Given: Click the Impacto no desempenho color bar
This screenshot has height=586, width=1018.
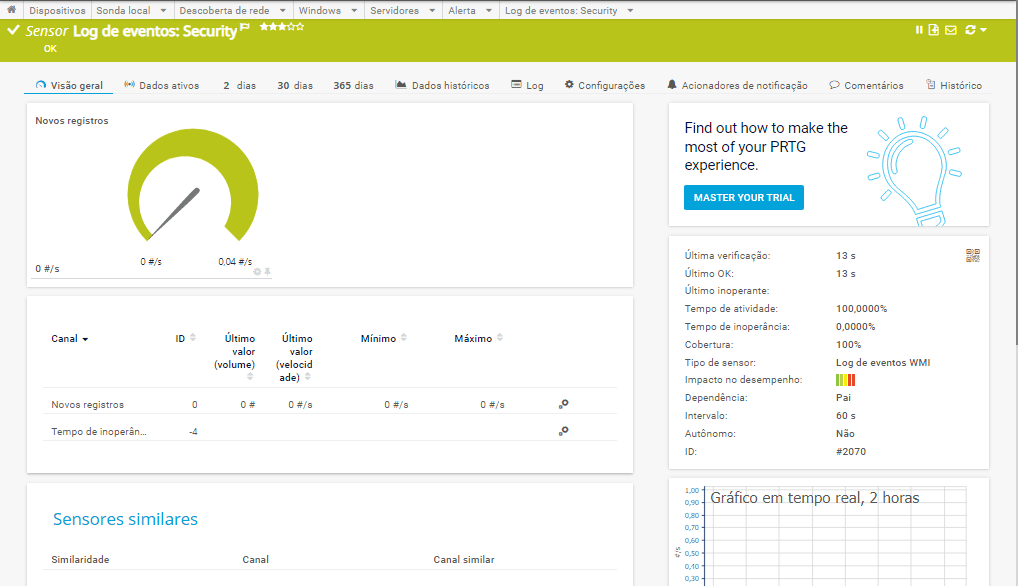Looking at the screenshot, I should pyautogui.click(x=845, y=380).
